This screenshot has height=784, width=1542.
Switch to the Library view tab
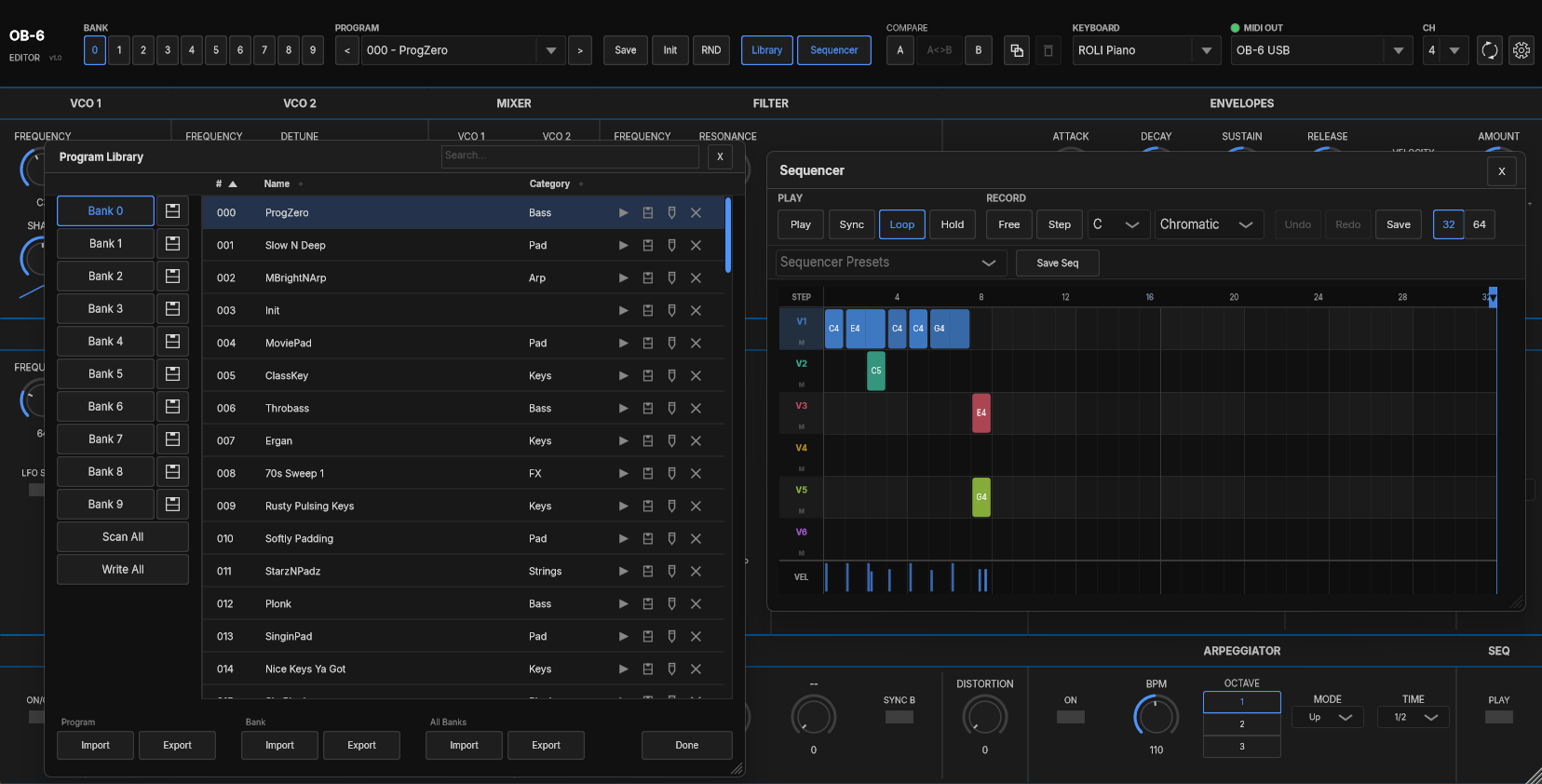(767, 50)
